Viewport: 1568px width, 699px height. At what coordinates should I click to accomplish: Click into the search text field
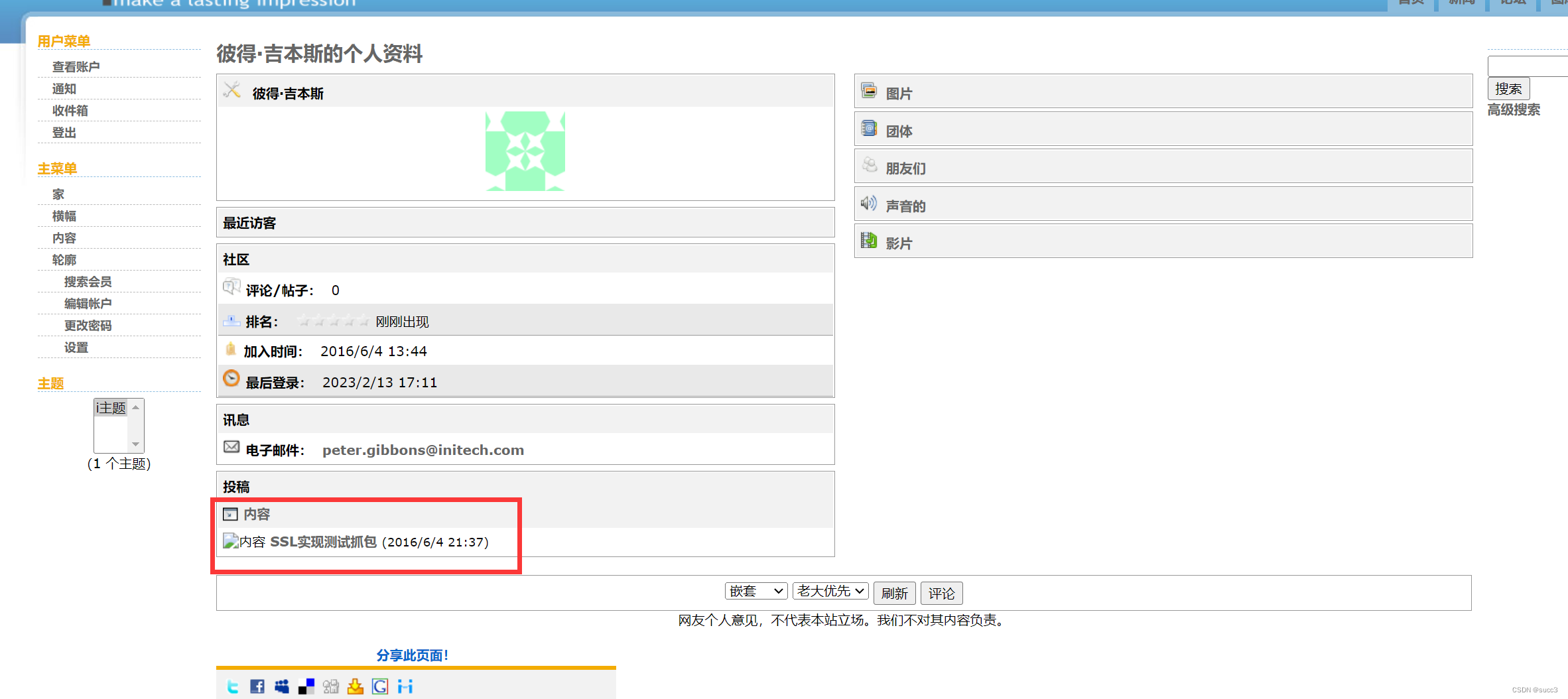1527,66
